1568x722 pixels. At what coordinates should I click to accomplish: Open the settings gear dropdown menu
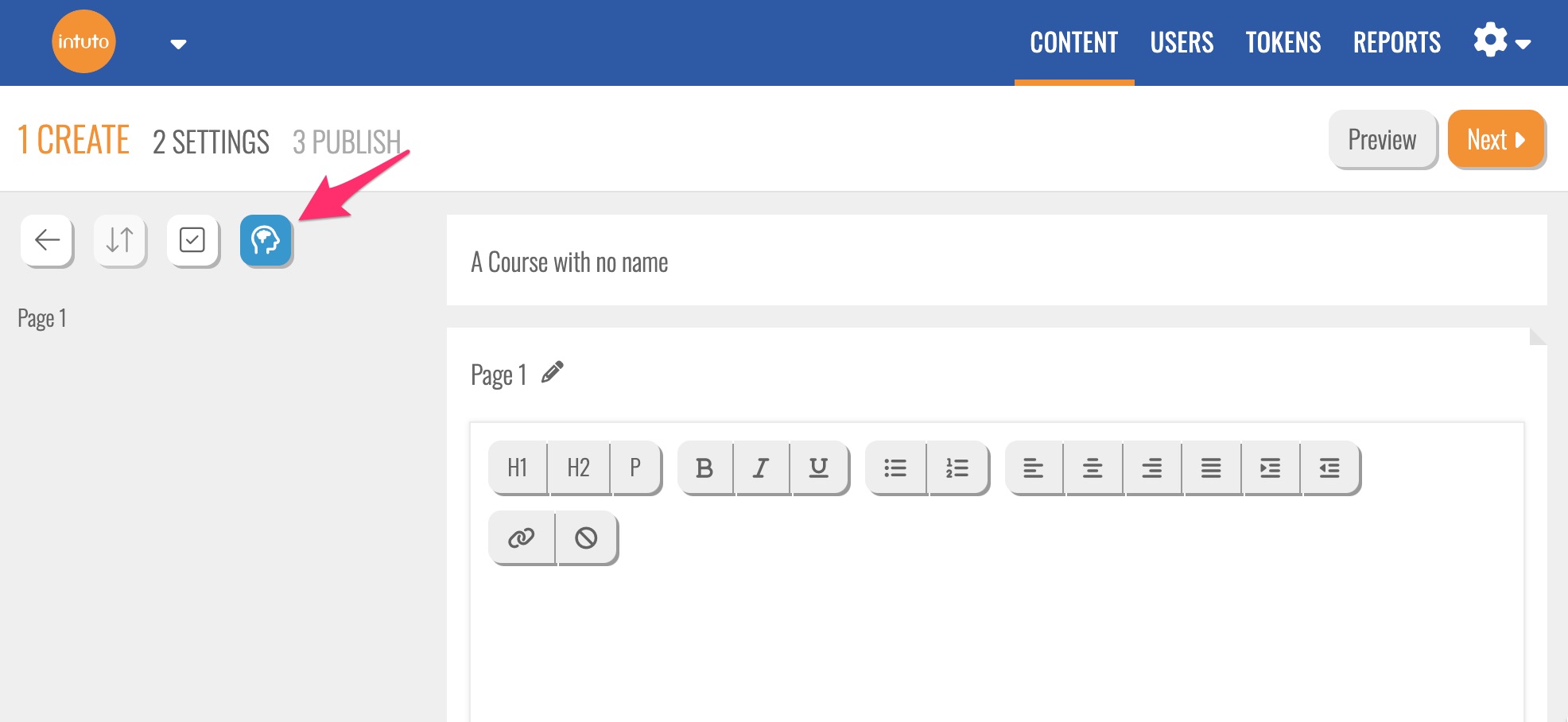(1501, 41)
